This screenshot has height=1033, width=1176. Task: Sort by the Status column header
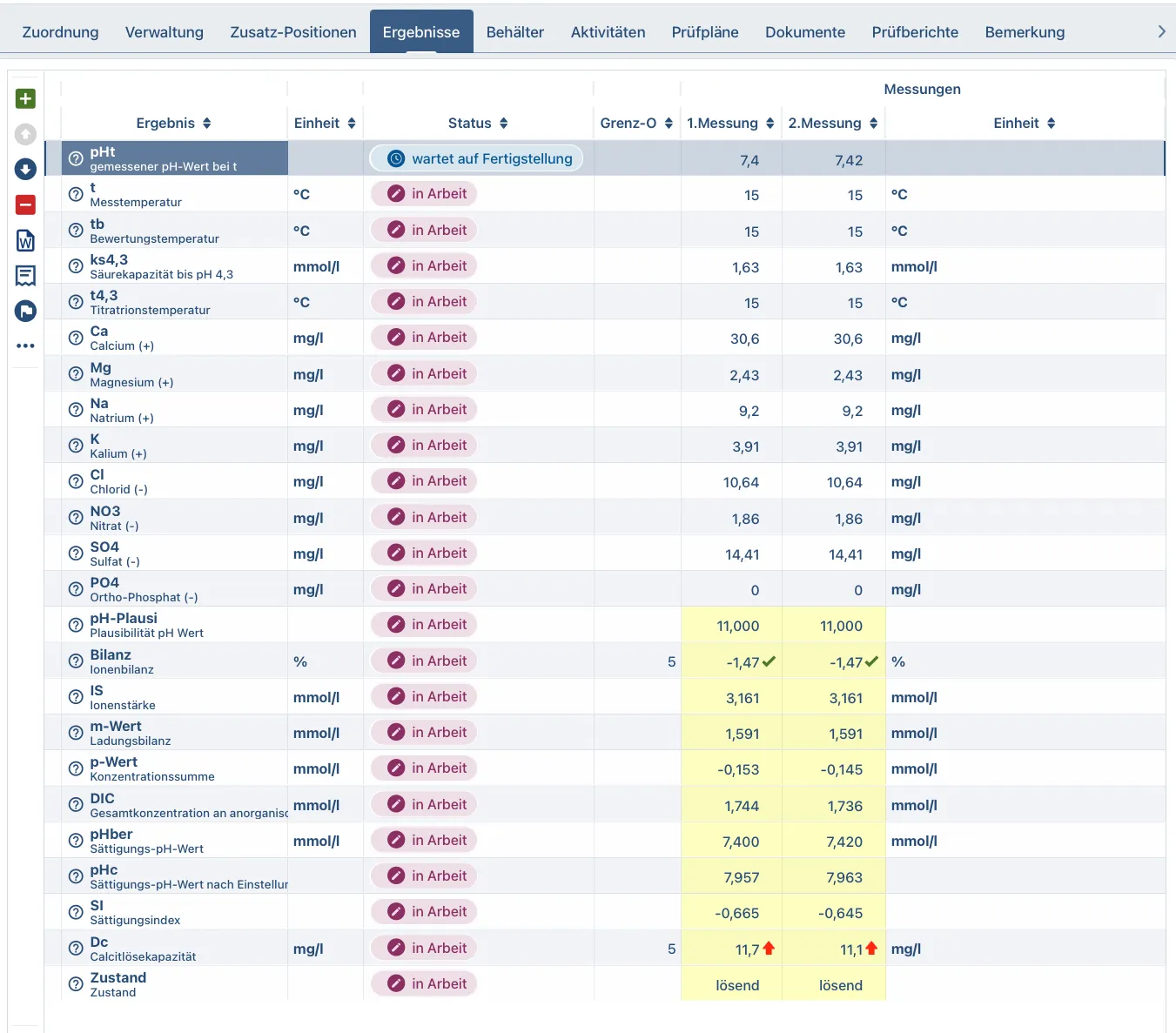coord(478,124)
